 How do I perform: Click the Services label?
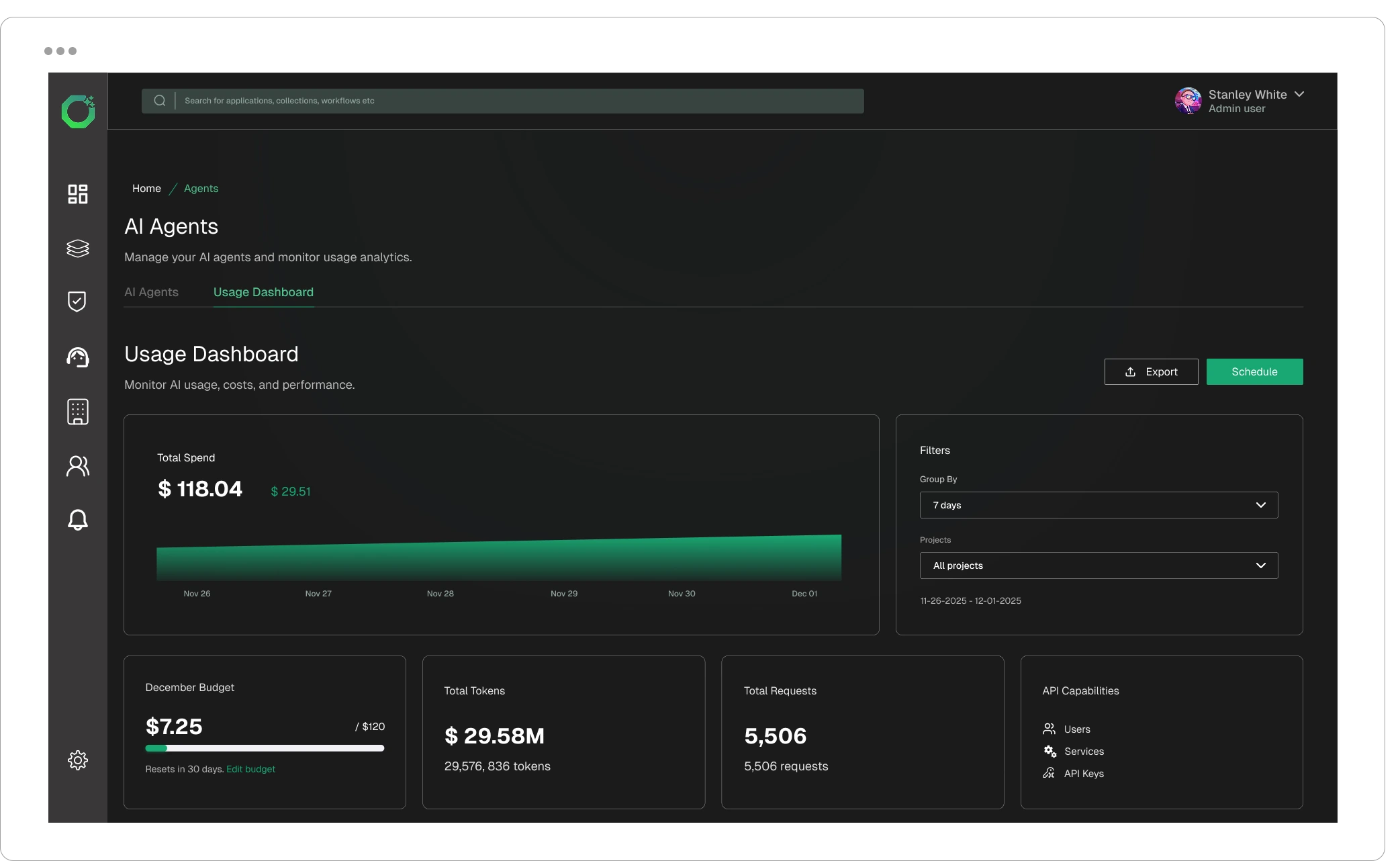pyautogui.click(x=1084, y=752)
